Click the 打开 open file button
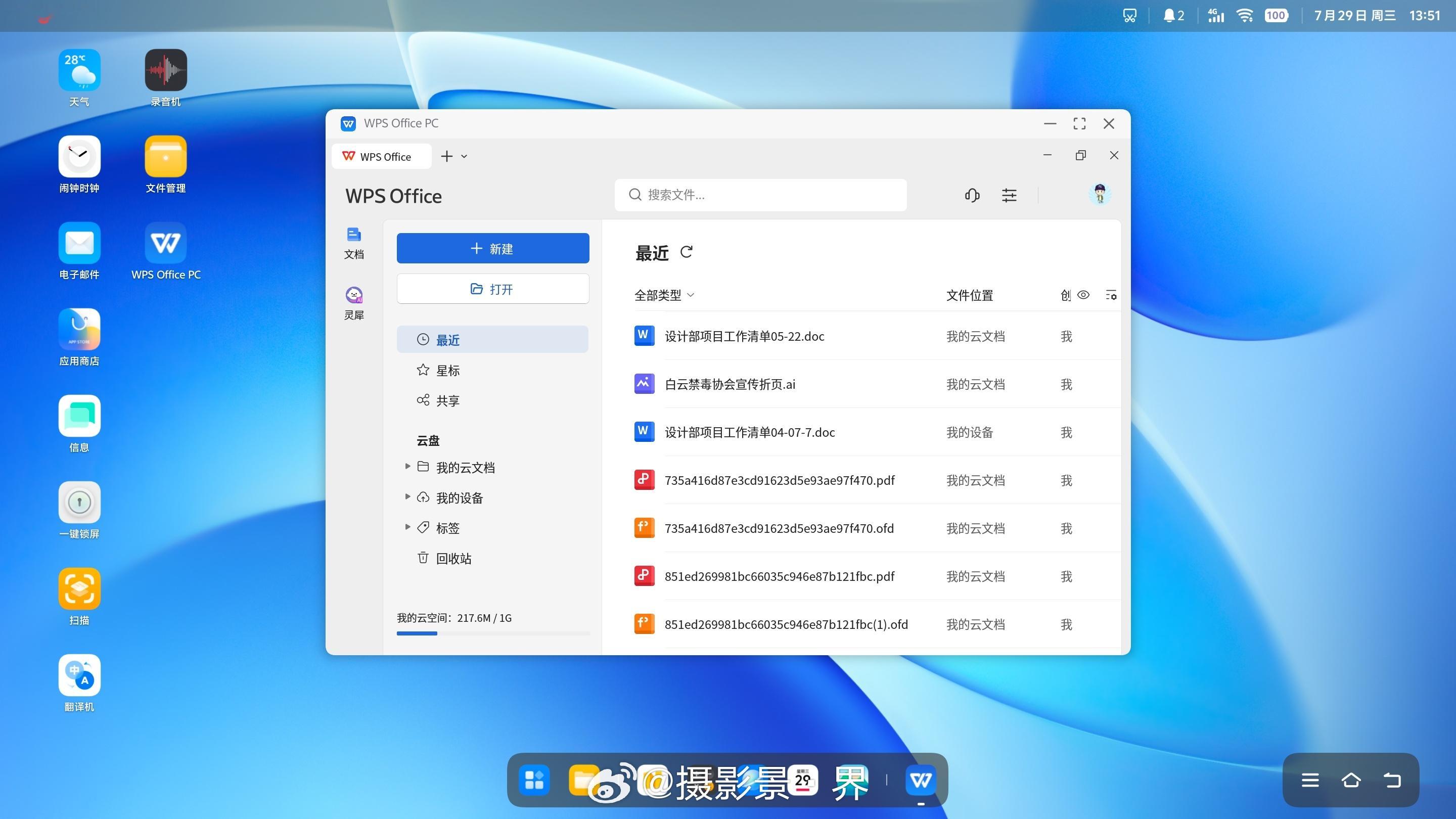The width and height of the screenshot is (1456, 819). tap(493, 289)
